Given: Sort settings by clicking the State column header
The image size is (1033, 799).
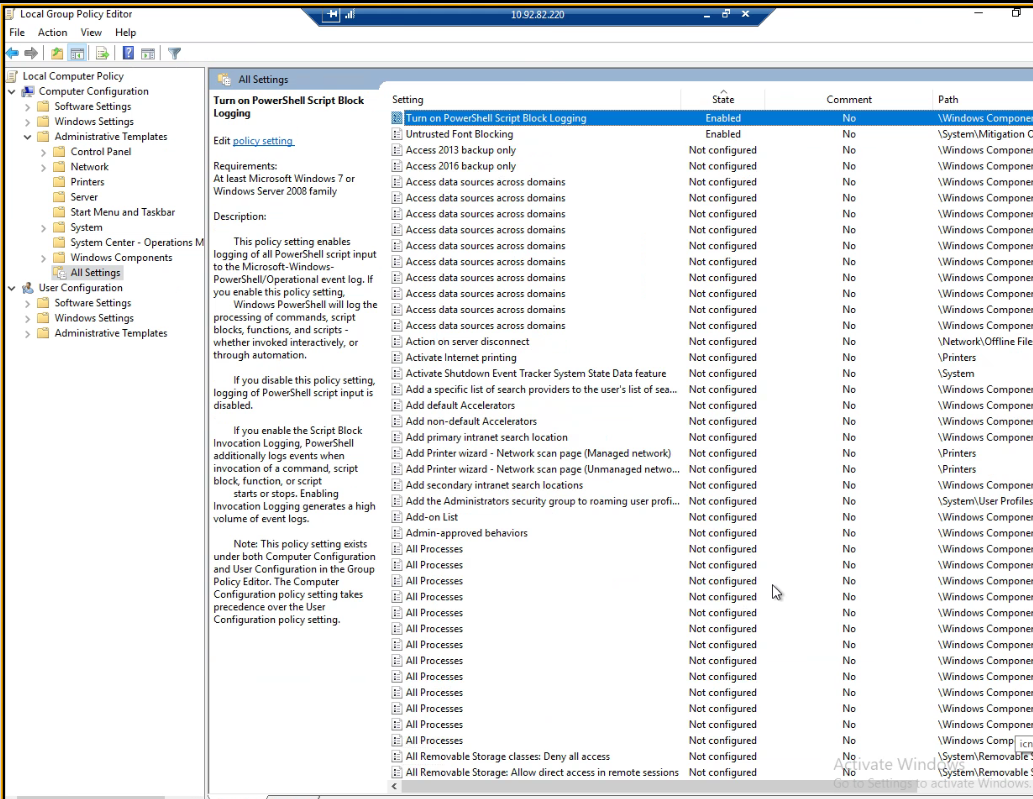Looking at the screenshot, I should (722, 99).
